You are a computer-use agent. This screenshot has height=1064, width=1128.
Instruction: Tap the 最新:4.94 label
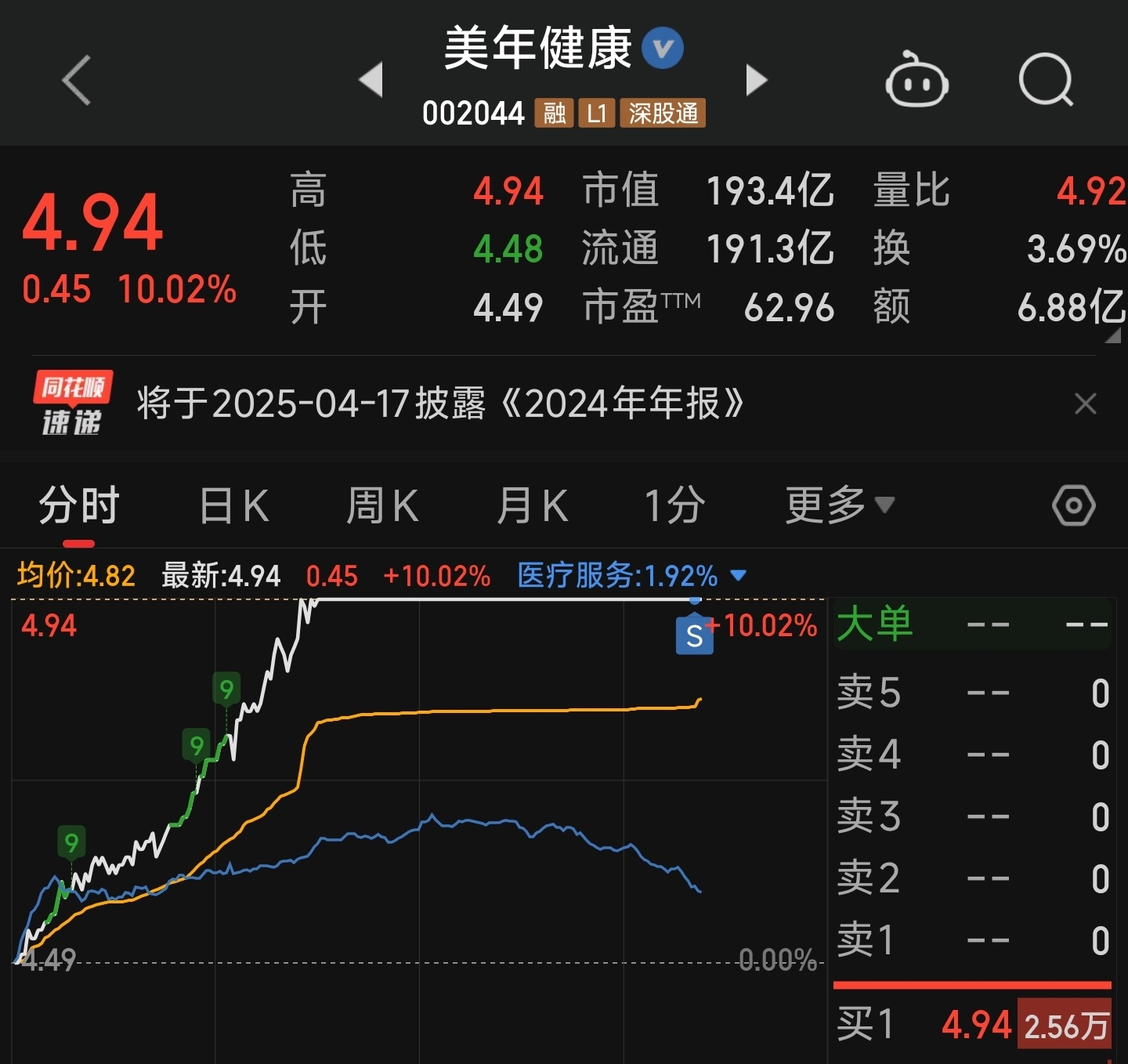tap(221, 576)
